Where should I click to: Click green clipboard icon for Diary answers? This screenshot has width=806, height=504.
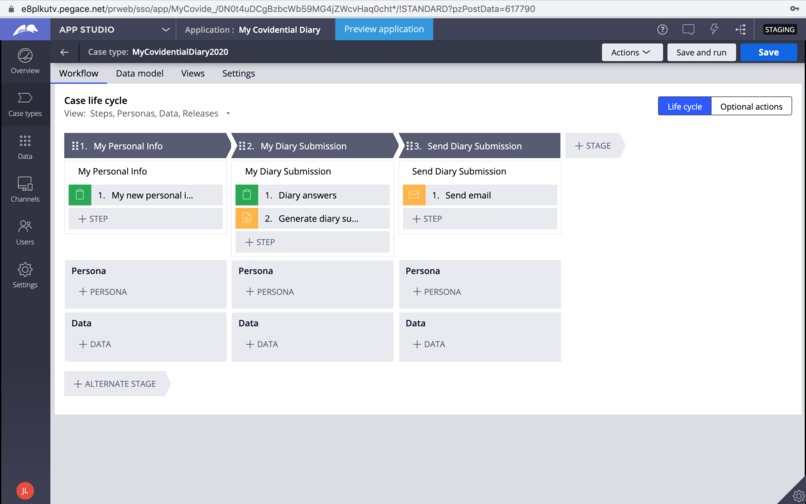tap(247, 195)
